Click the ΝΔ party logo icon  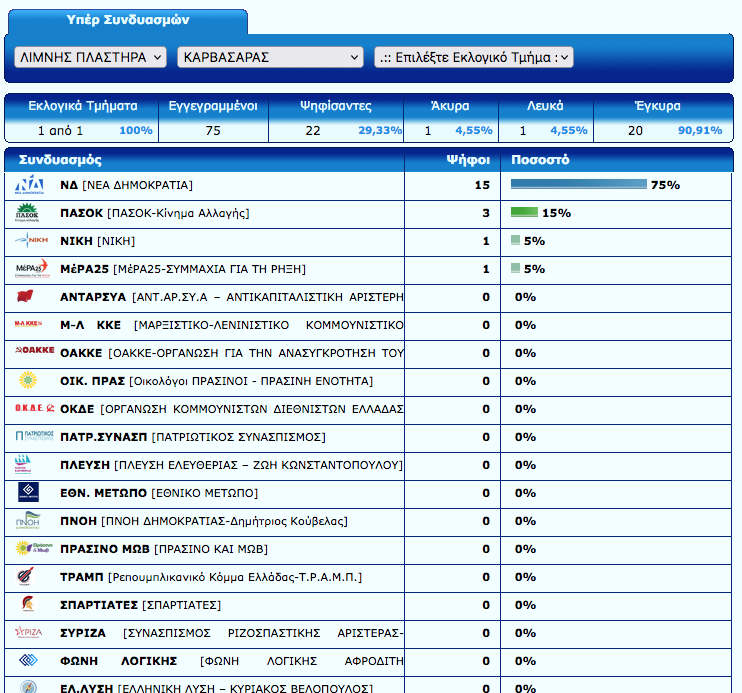click(30, 185)
